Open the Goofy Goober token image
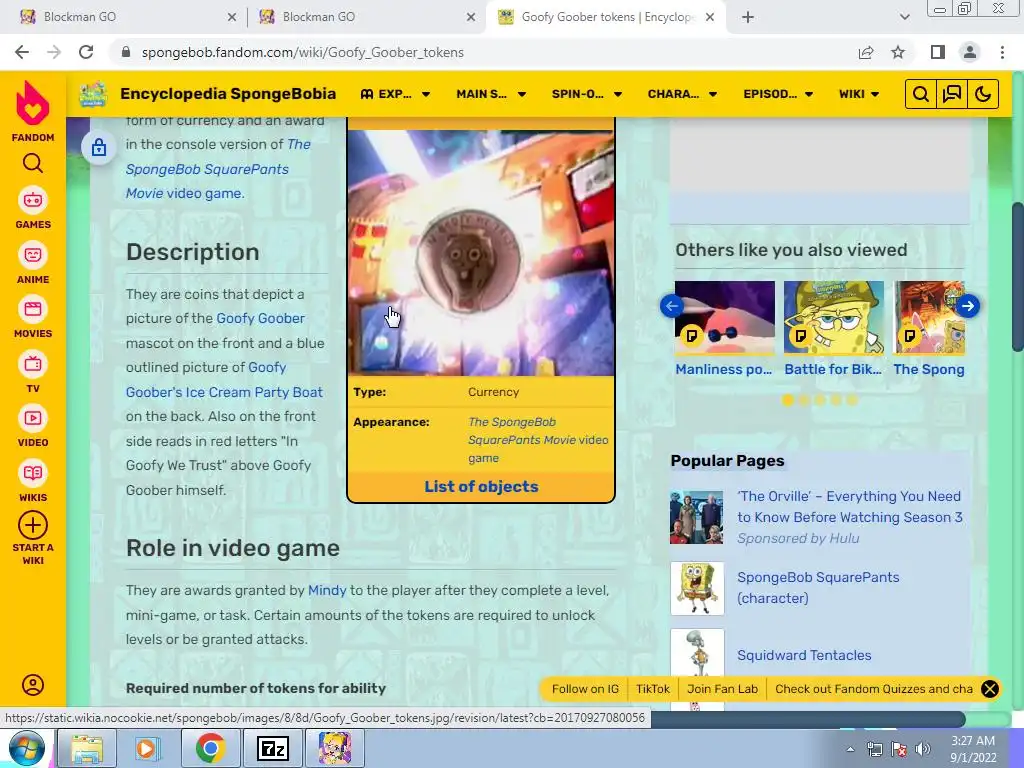 [x=481, y=253]
